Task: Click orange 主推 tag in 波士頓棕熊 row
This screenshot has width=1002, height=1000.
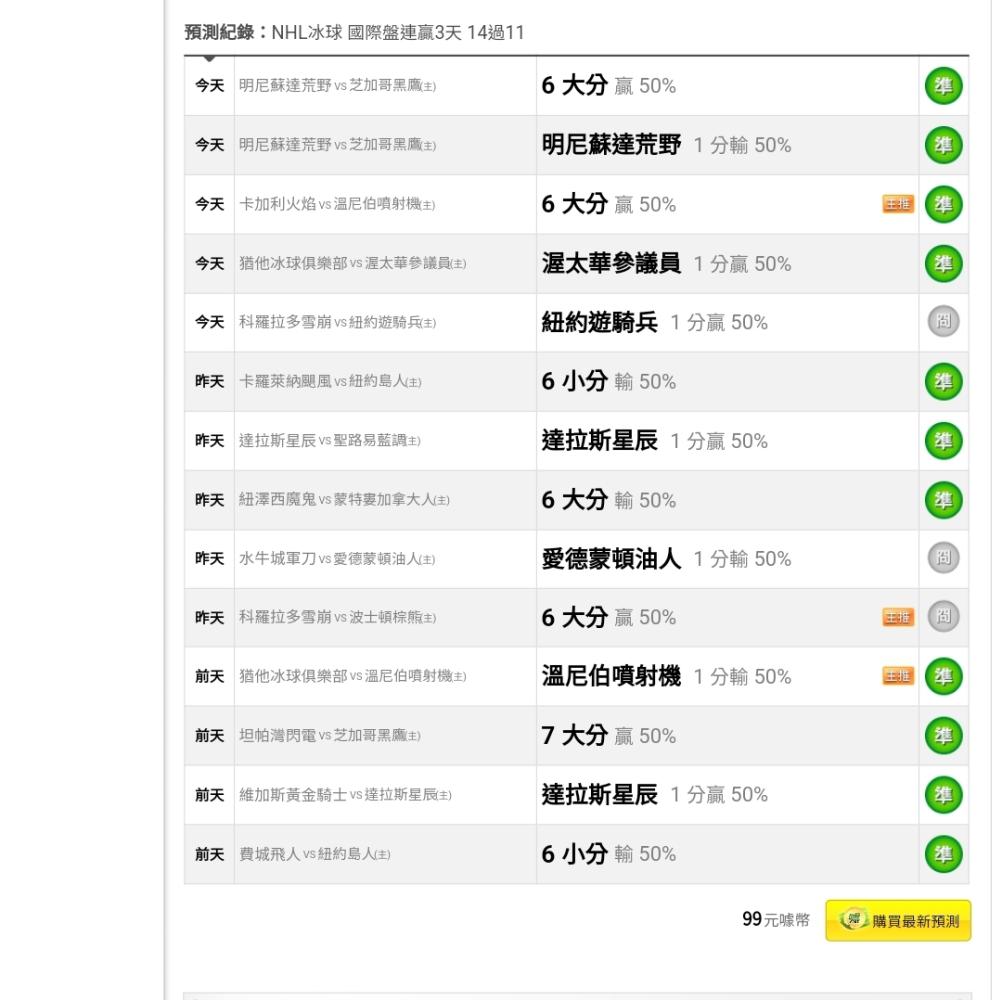Action: click(898, 617)
